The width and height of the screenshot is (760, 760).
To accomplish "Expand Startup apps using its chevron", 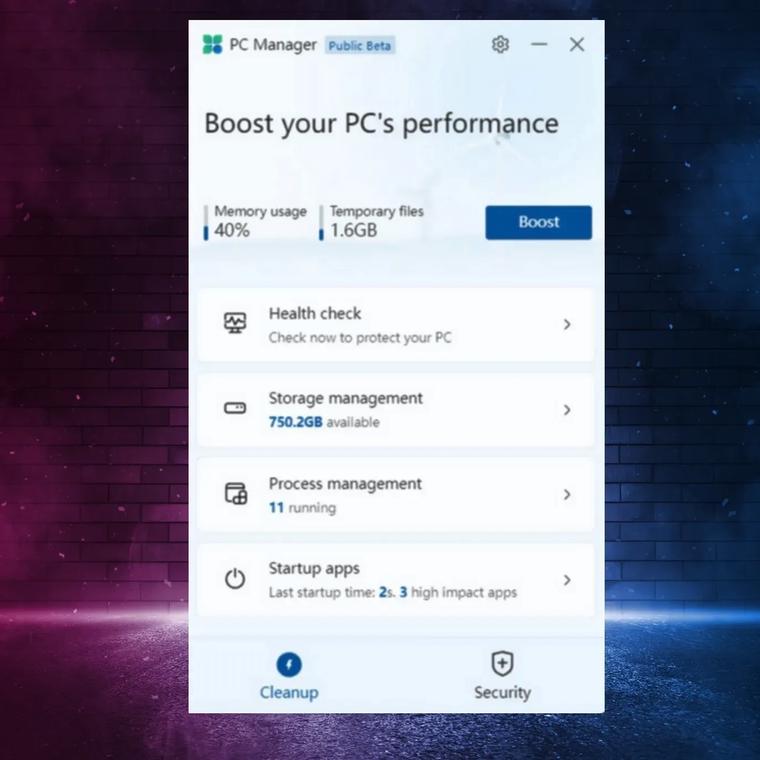I will (567, 580).
